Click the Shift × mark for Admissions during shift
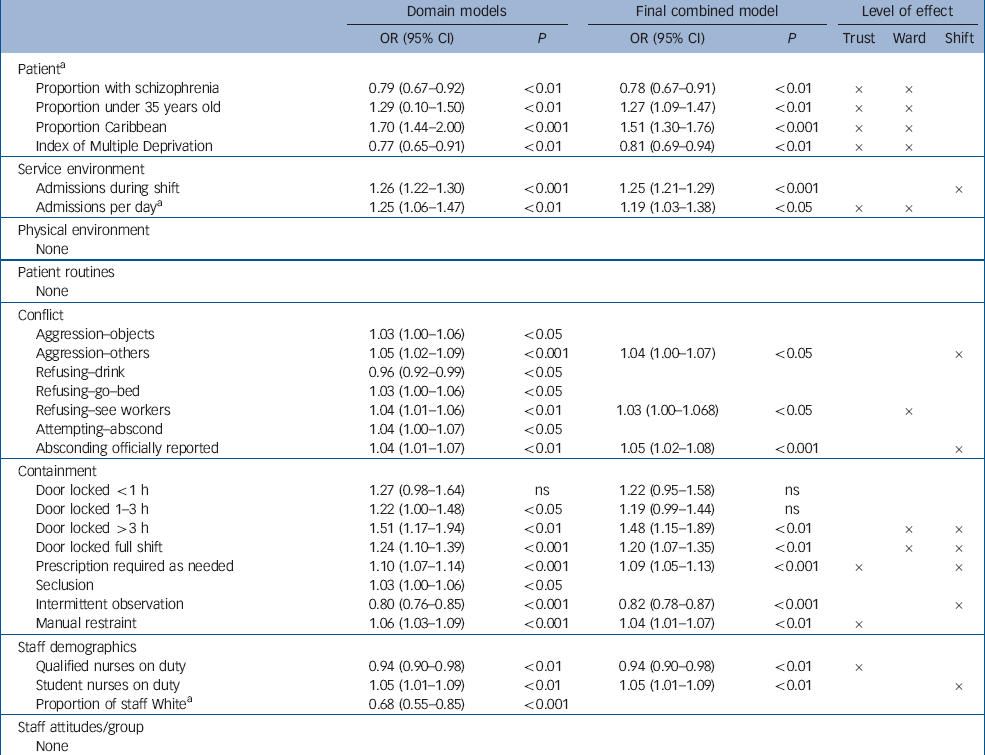Image resolution: width=985 pixels, height=755 pixels. [959, 189]
